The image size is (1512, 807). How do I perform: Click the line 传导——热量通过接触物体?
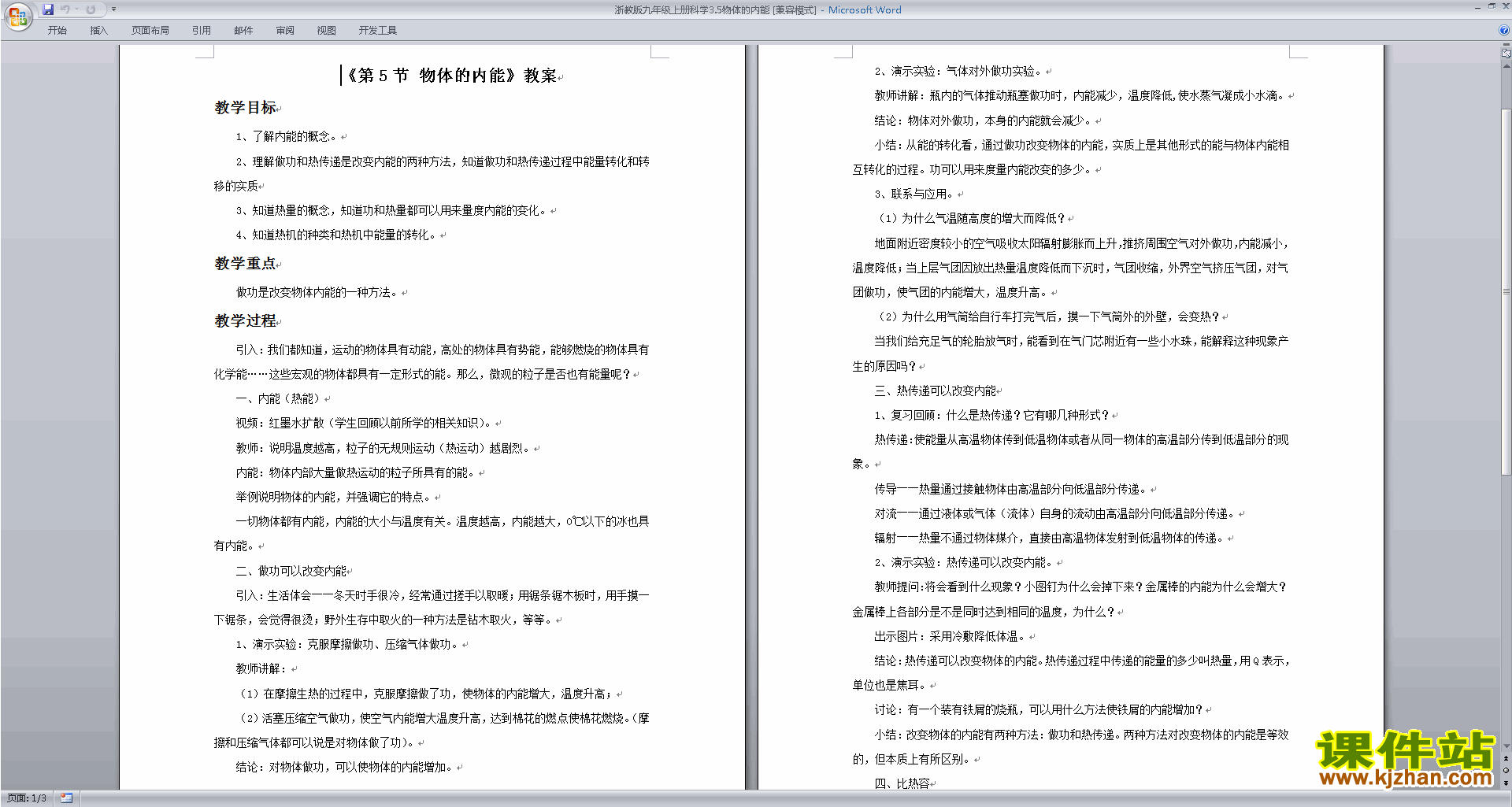pos(1011,490)
